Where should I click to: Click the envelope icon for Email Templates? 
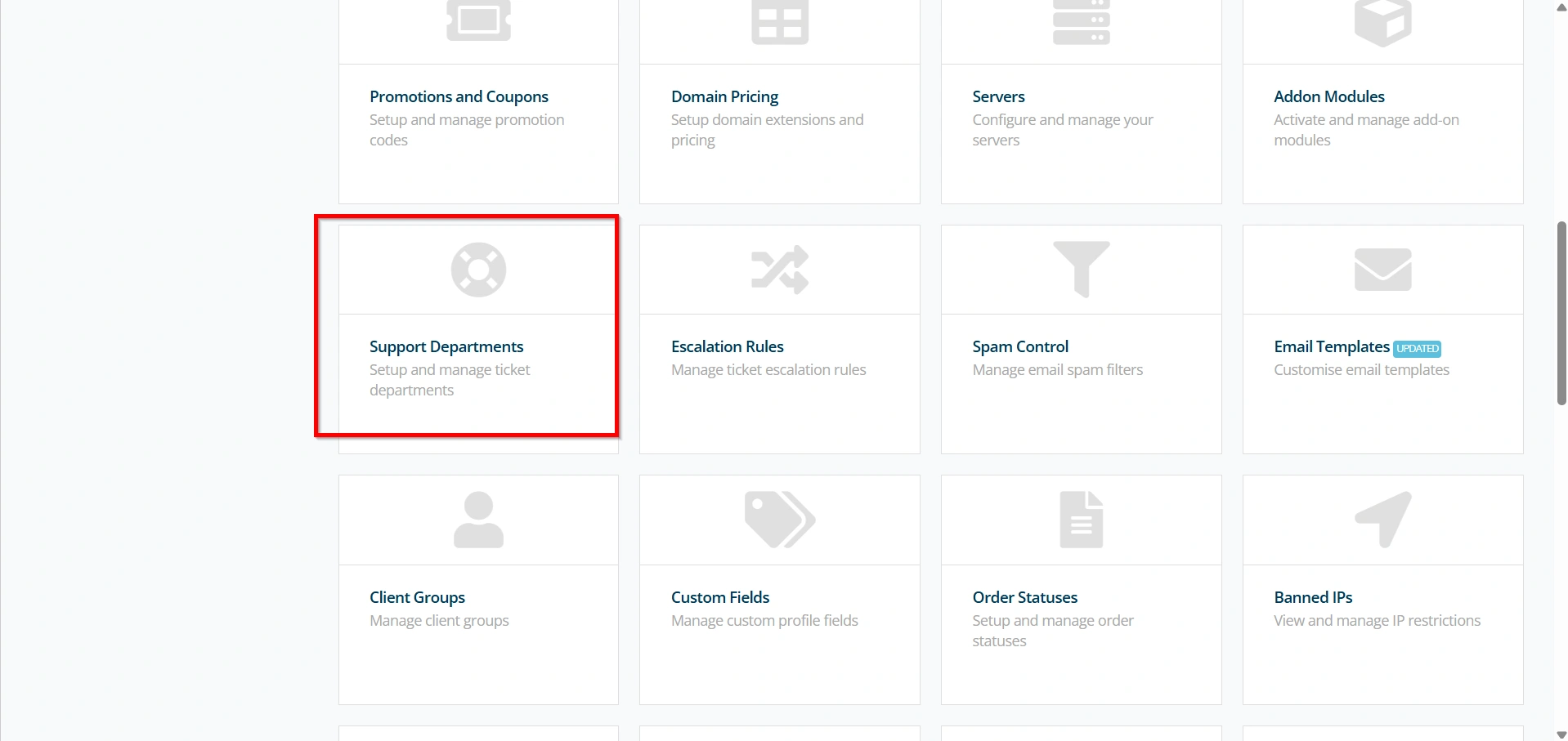click(x=1382, y=270)
